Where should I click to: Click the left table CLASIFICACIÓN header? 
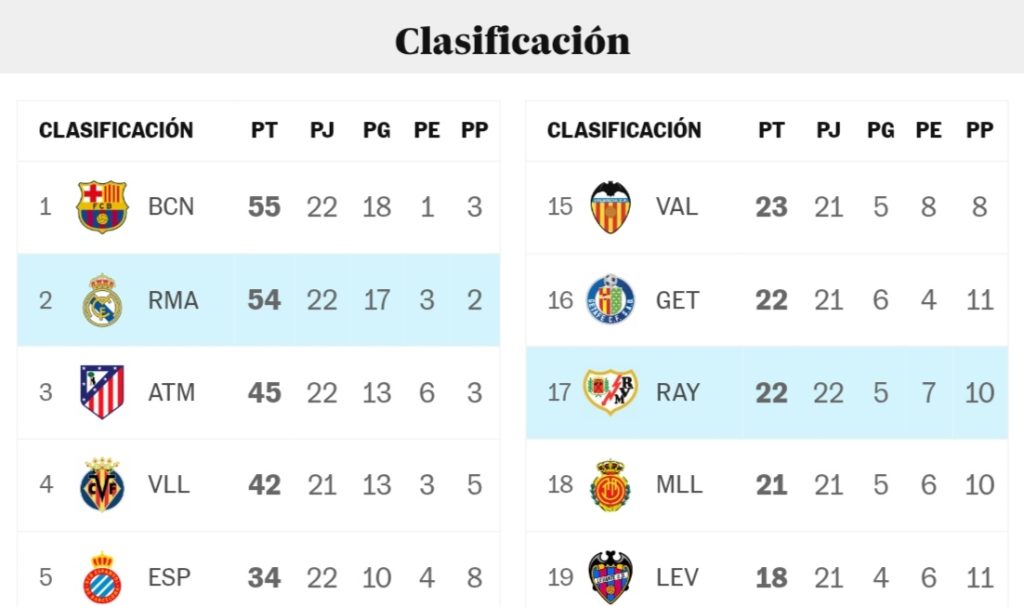click(x=116, y=130)
